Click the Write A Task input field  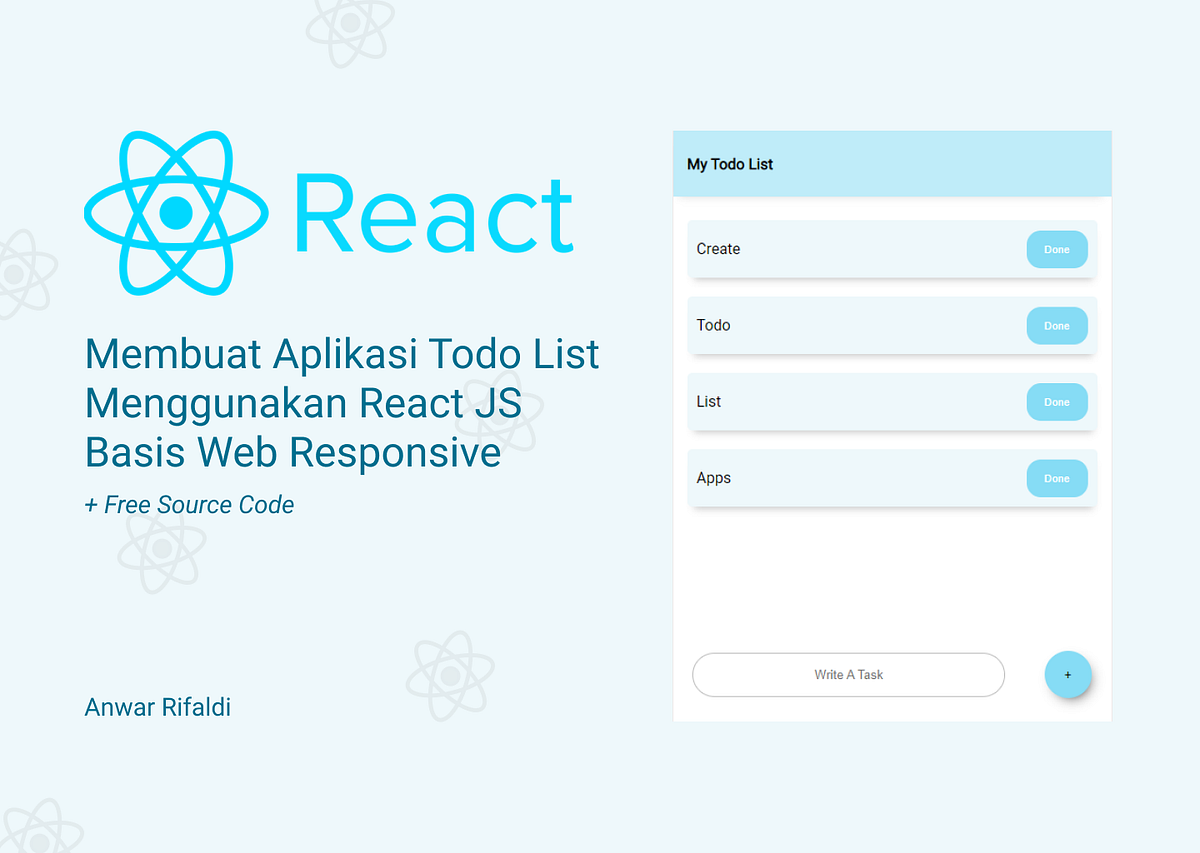[848, 675]
